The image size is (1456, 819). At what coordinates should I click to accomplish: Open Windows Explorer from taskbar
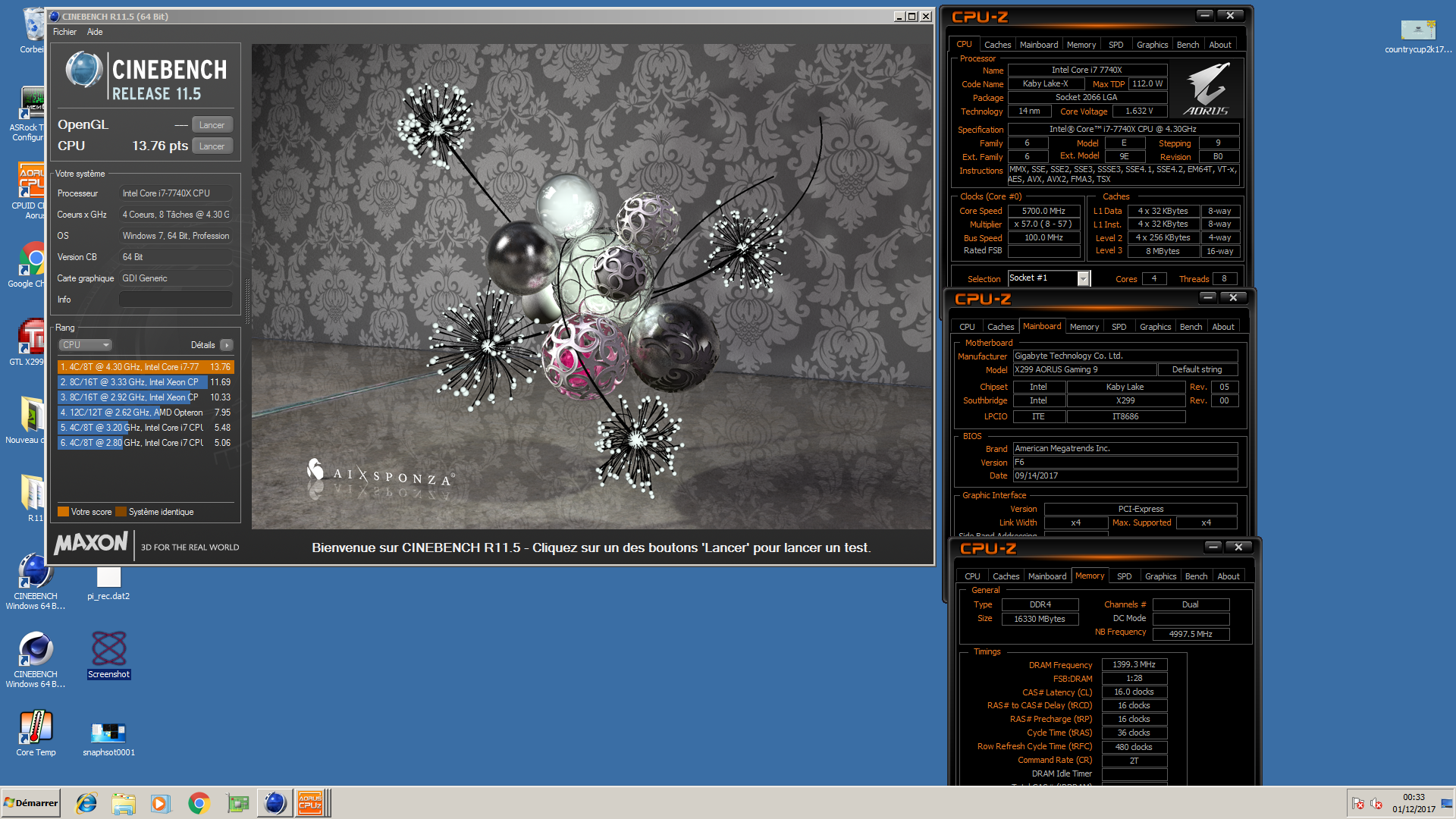tap(124, 802)
